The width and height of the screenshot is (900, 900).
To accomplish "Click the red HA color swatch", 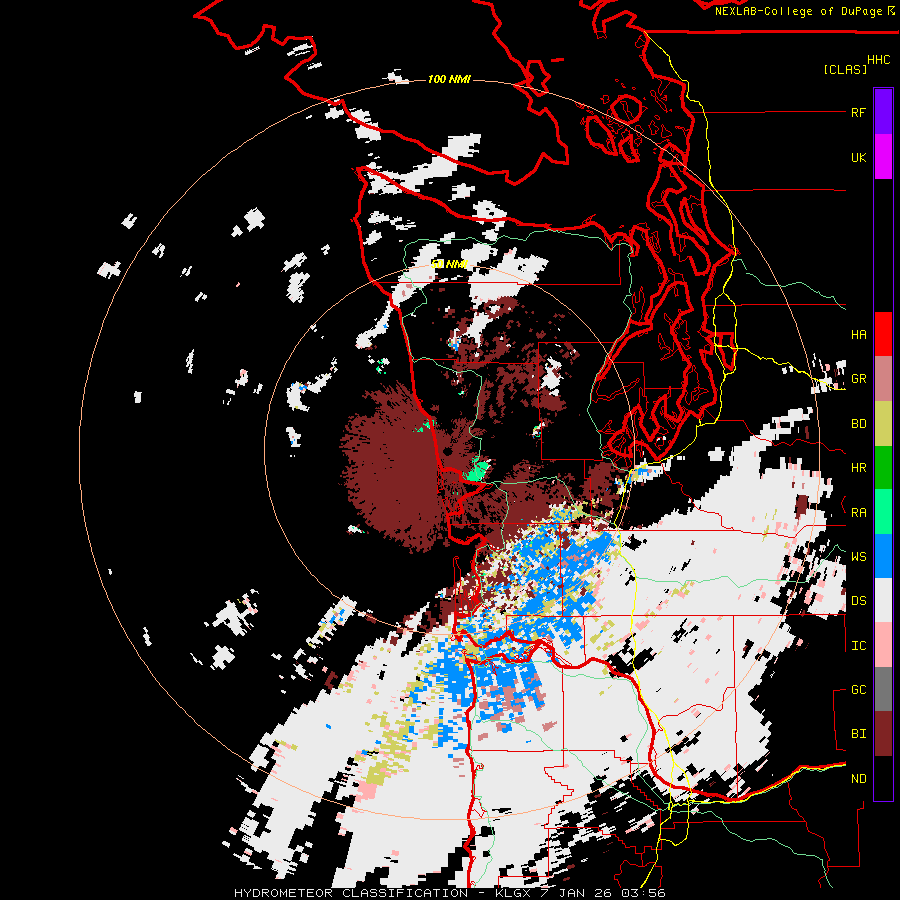I will (x=883, y=334).
